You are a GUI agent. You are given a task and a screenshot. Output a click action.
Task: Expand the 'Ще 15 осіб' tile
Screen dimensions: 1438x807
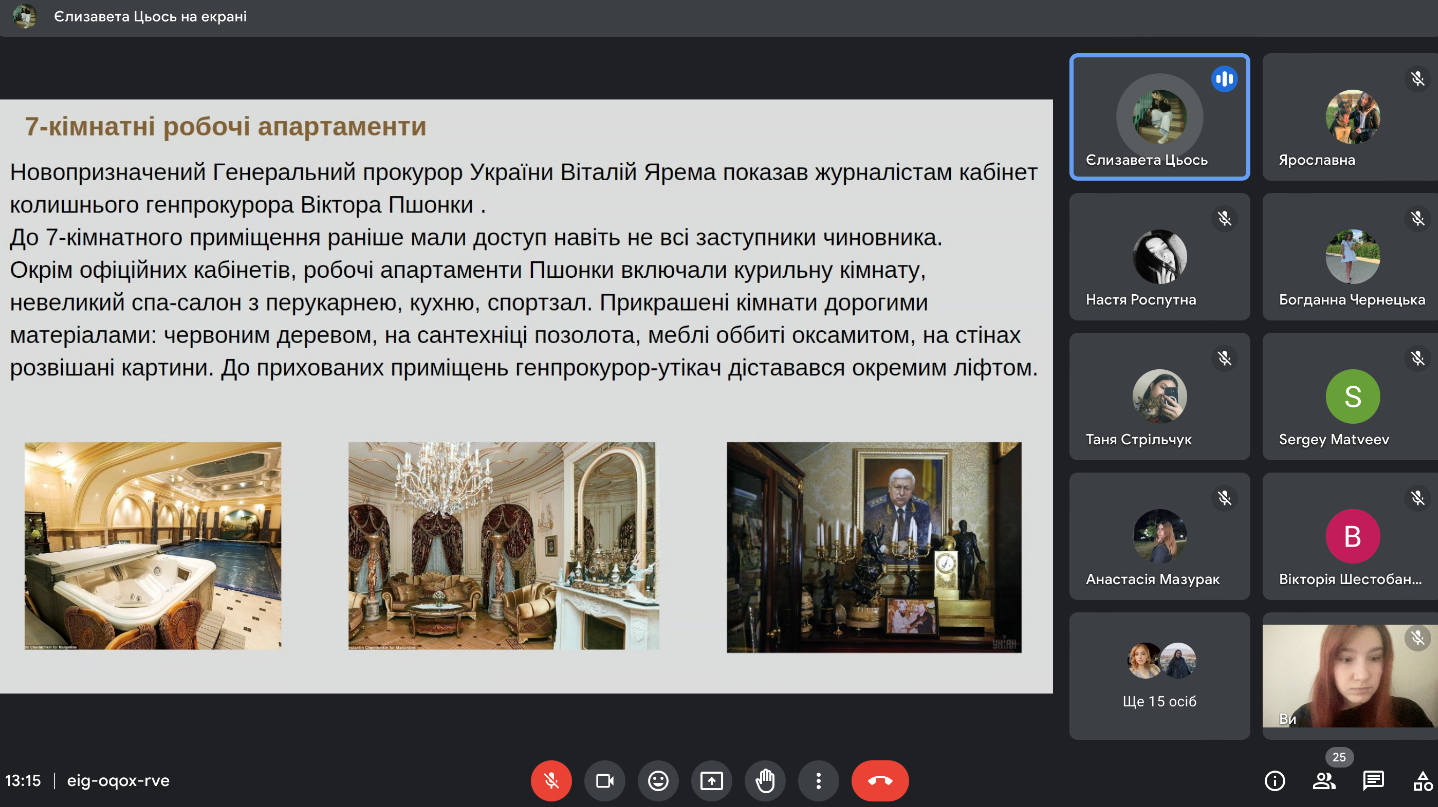[1159, 676]
